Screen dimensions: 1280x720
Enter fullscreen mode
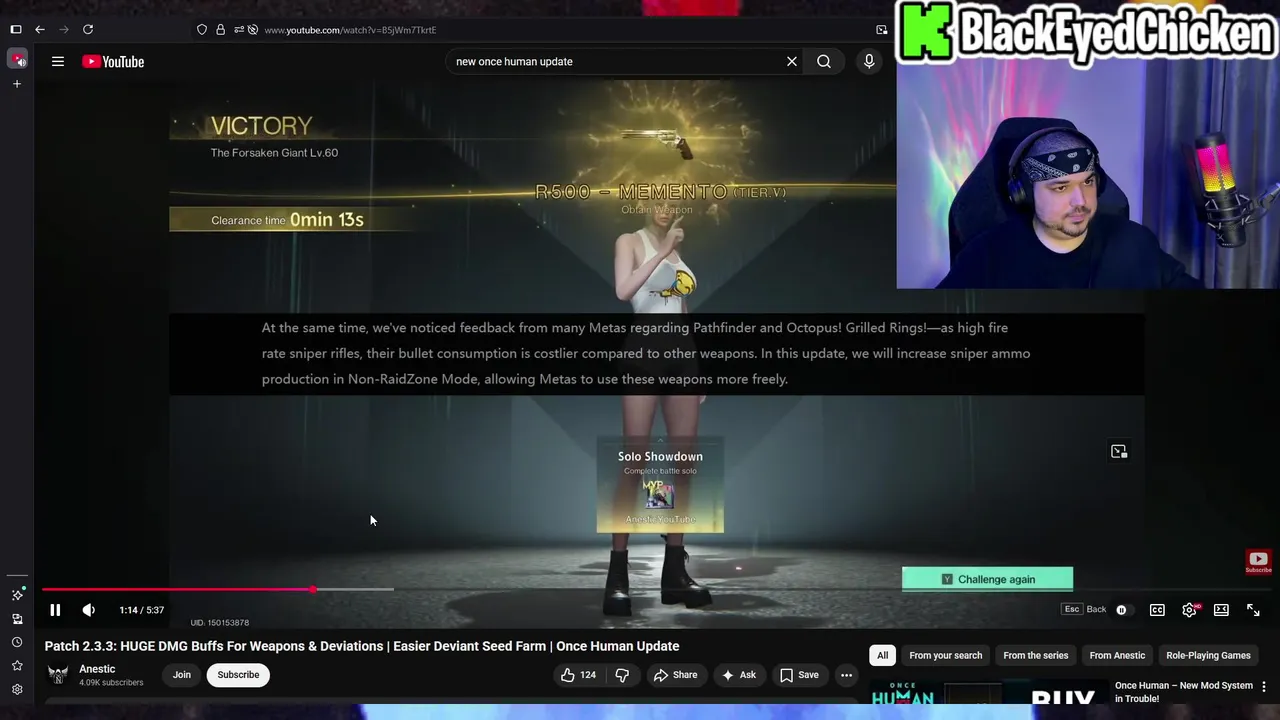[x=1253, y=610]
